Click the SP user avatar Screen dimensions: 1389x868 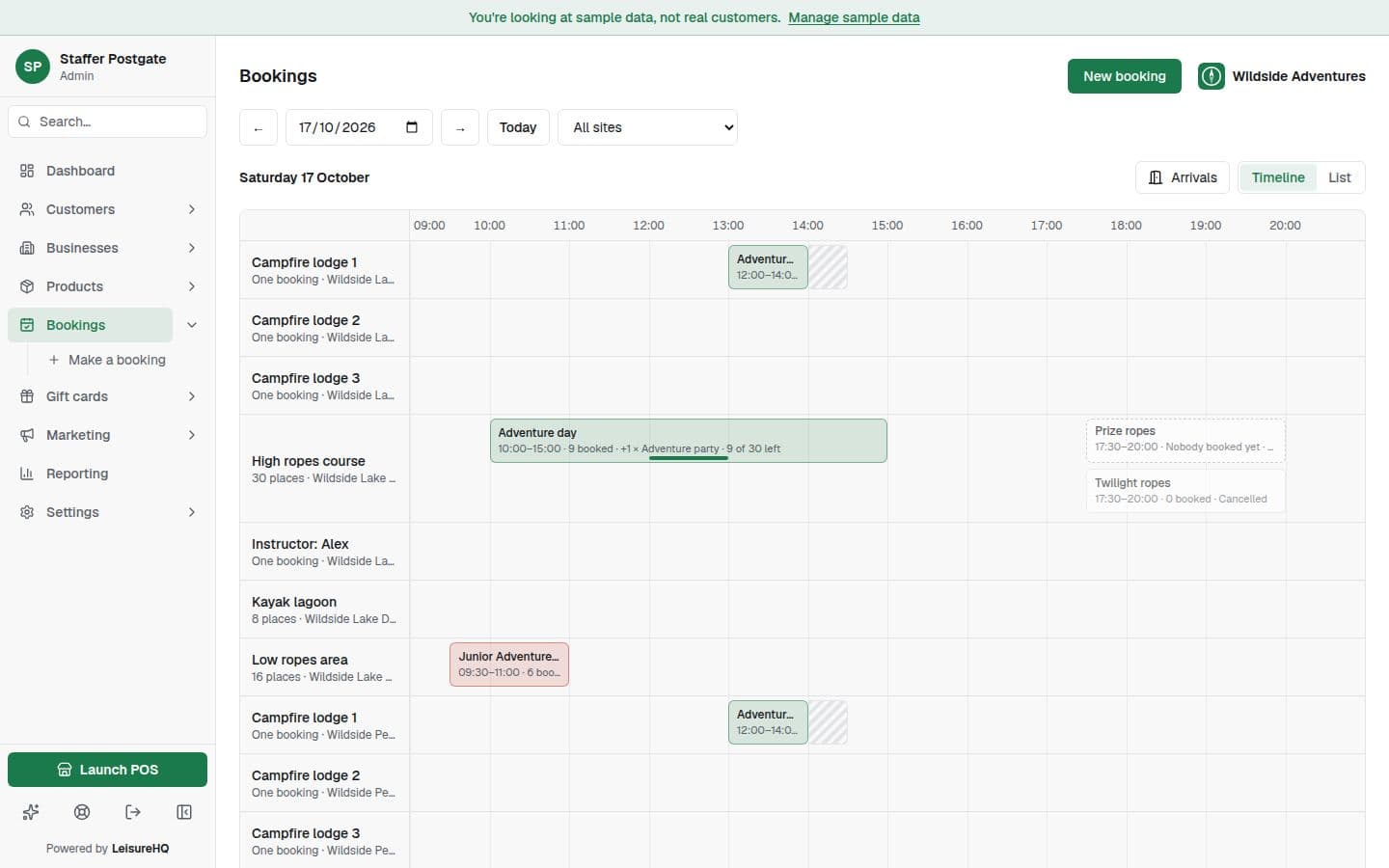[x=33, y=67]
